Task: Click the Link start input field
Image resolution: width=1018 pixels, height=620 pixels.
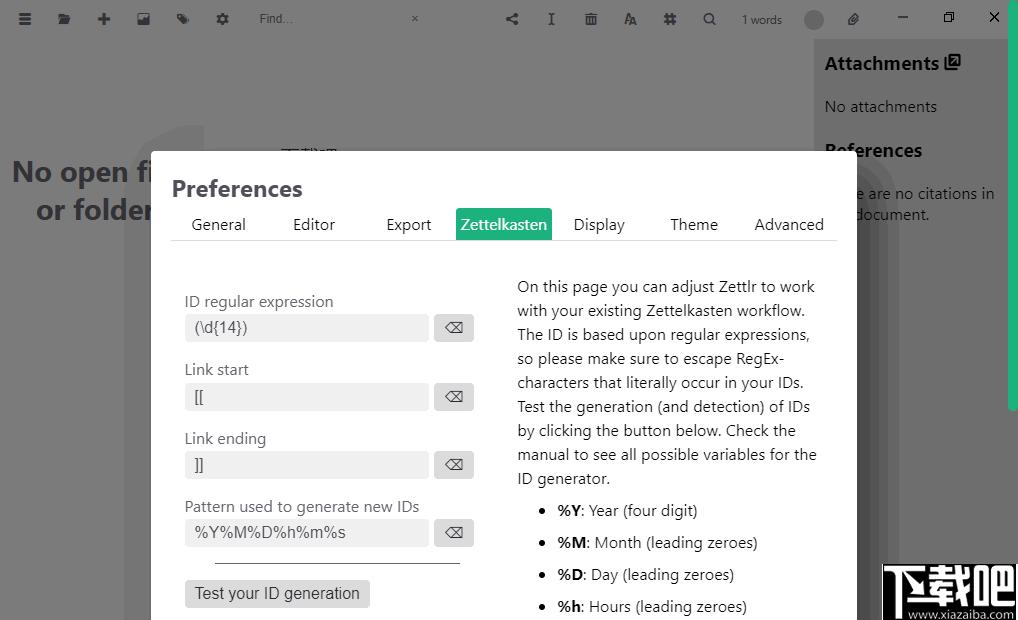Action: (306, 397)
